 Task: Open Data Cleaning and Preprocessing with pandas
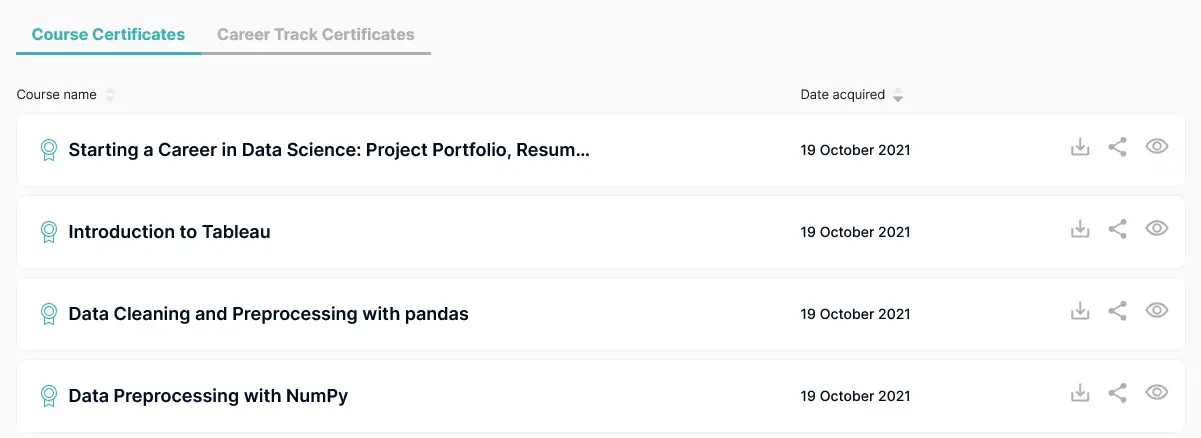point(268,314)
